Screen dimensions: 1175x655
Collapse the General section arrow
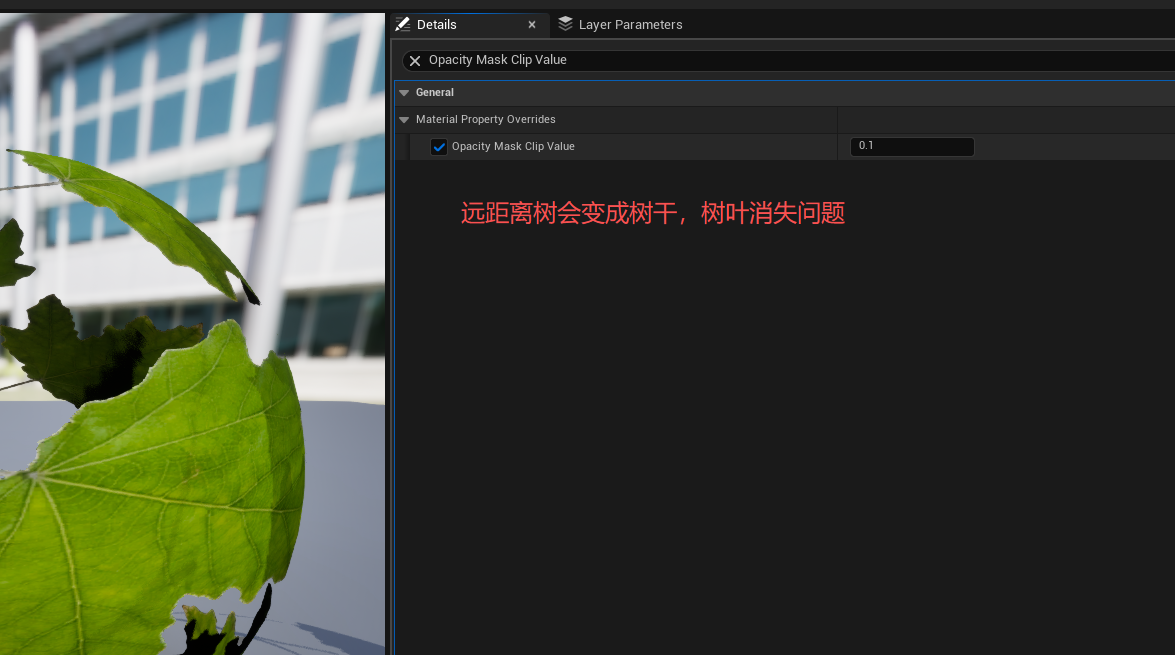tap(404, 93)
